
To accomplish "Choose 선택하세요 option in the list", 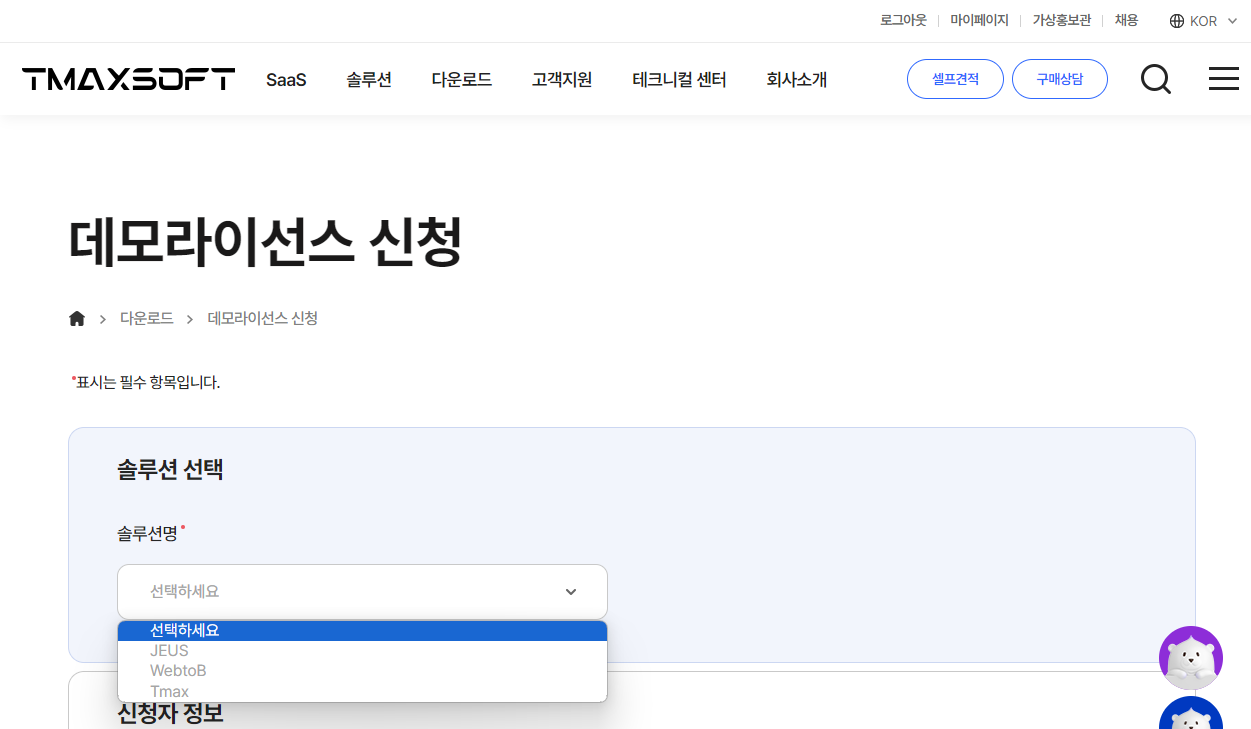I will (362, 631).
